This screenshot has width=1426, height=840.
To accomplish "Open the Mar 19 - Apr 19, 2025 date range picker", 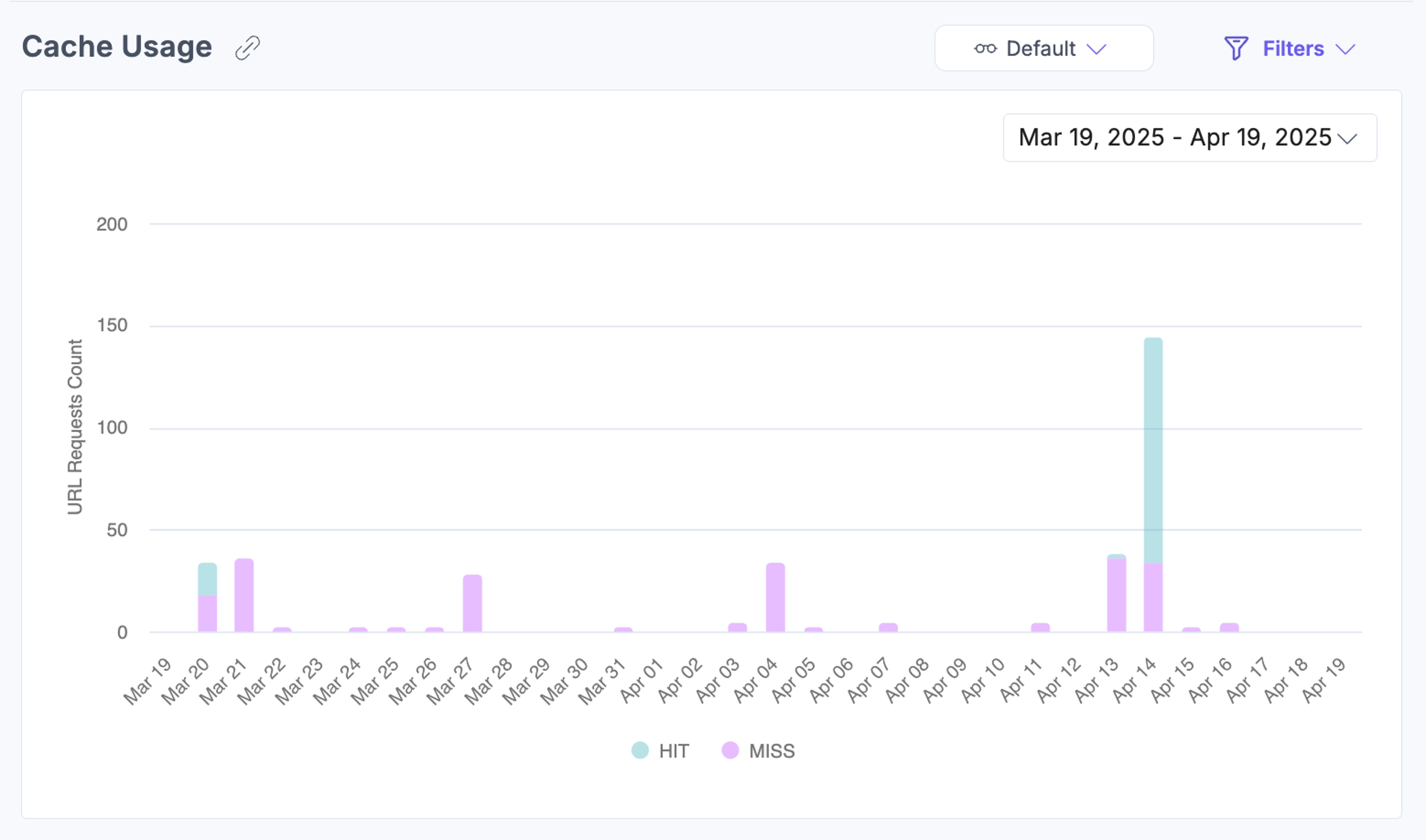I will [x=1190, y=137].
